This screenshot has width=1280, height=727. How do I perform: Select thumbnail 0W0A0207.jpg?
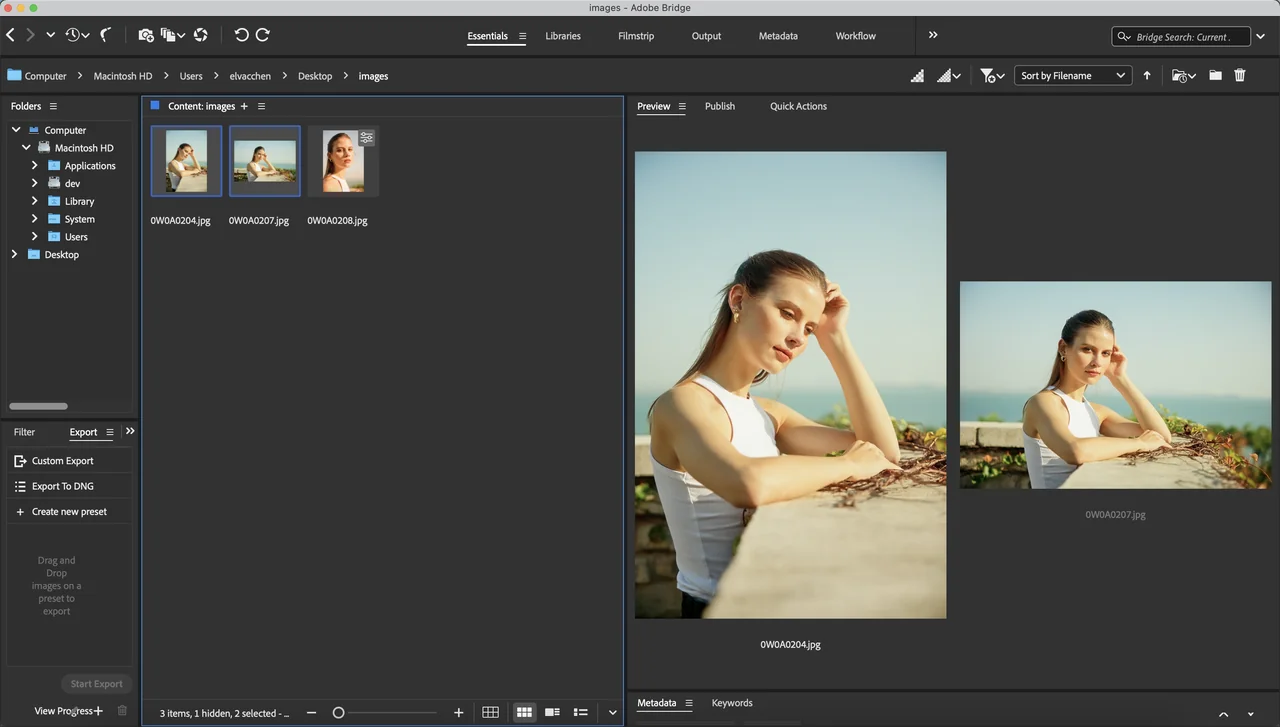[x=265, y=161]
